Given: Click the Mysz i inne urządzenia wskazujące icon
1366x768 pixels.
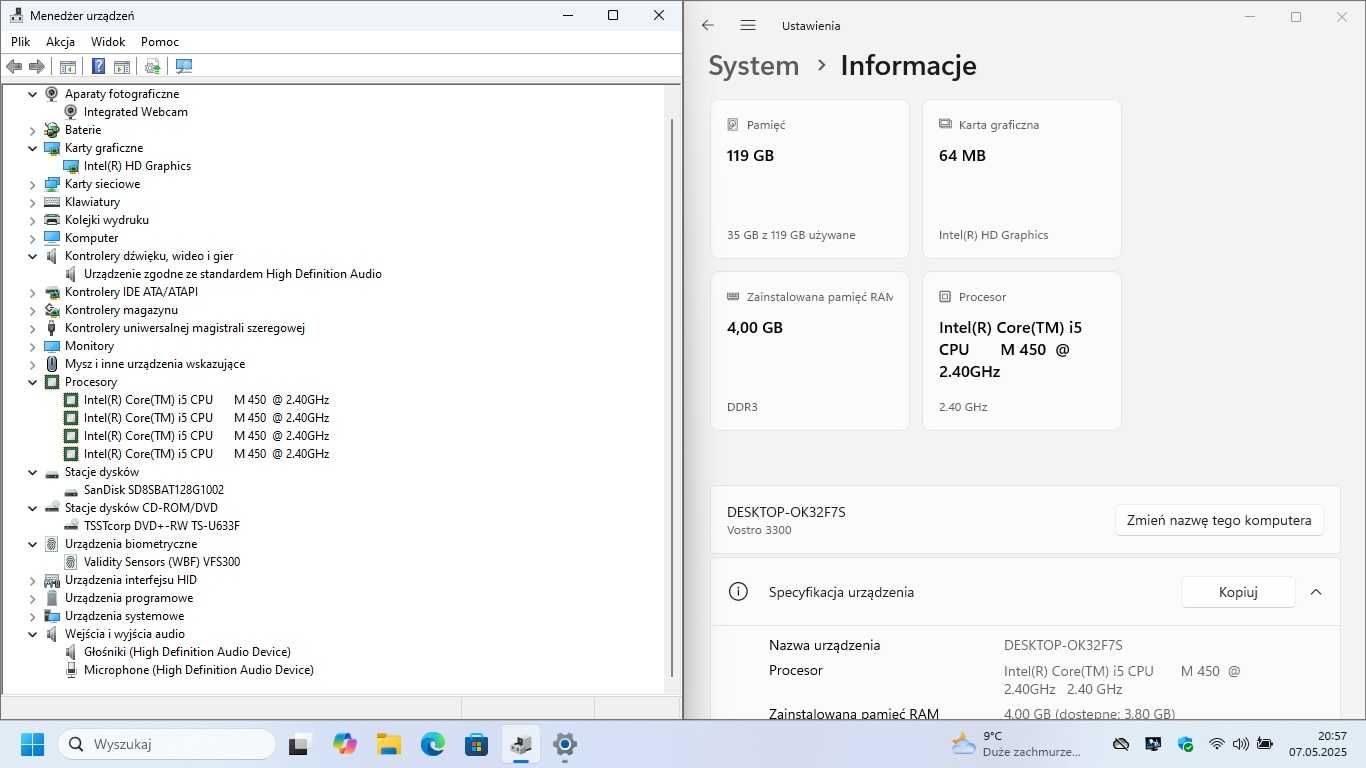Looking at the screenshot, I should [52, 364].
